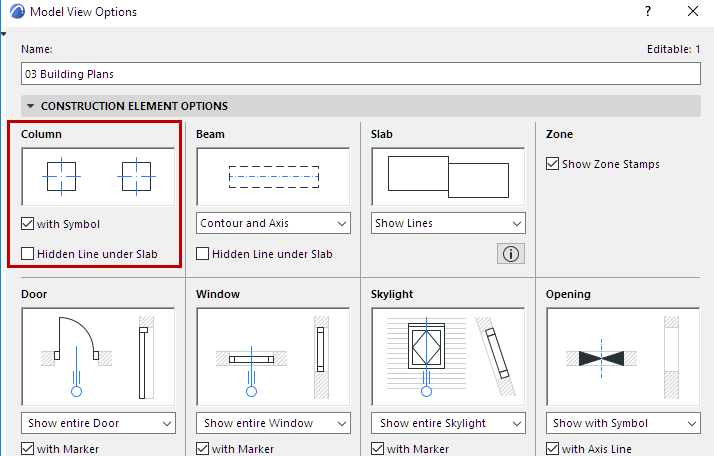Close the Model View Options dialog
The height and width of the screenshot is (456, 714).
click(x=693, y=12)
